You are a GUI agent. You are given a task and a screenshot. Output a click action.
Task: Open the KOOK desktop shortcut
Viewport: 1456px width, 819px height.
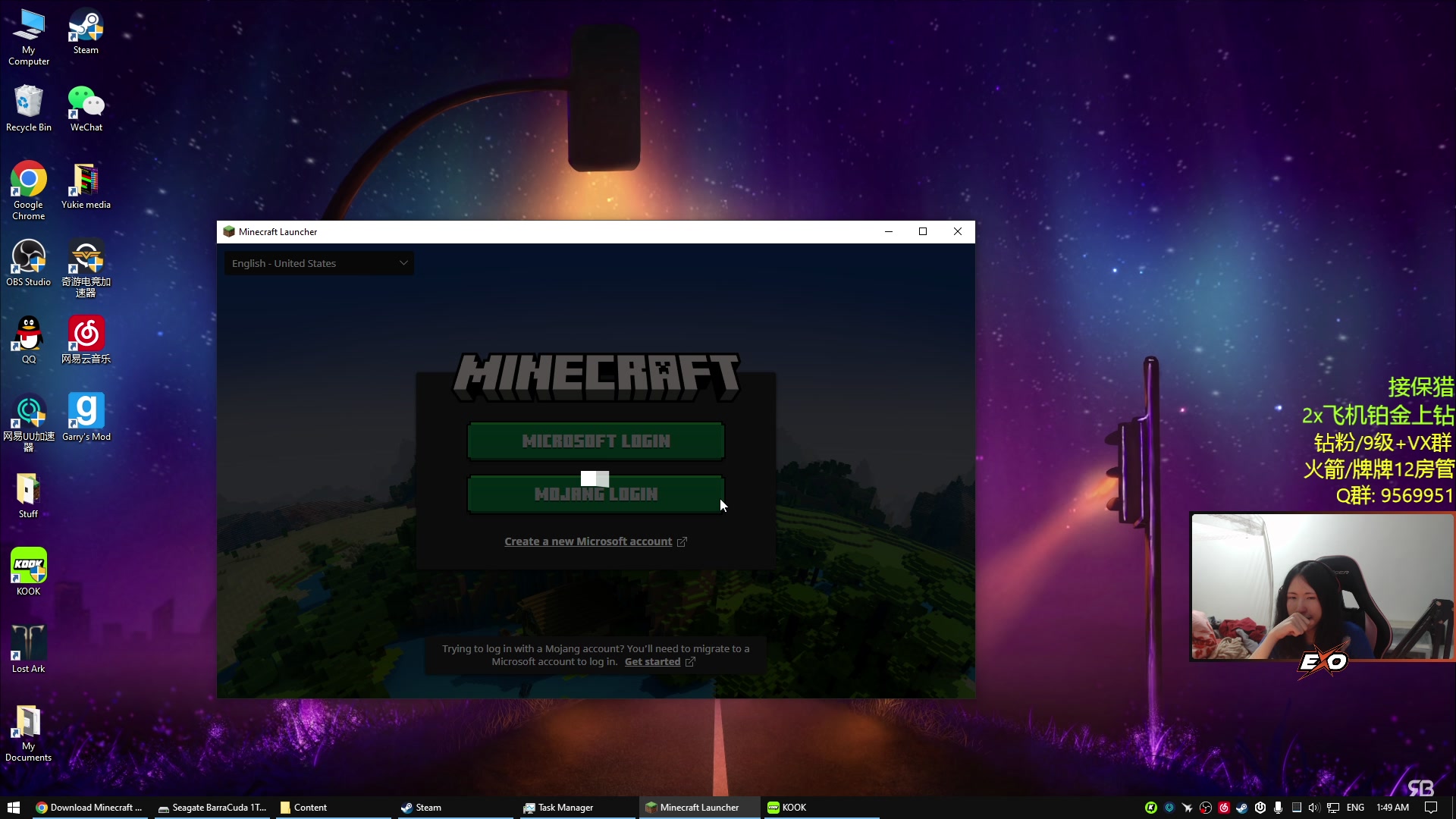[x=29, y=570]
